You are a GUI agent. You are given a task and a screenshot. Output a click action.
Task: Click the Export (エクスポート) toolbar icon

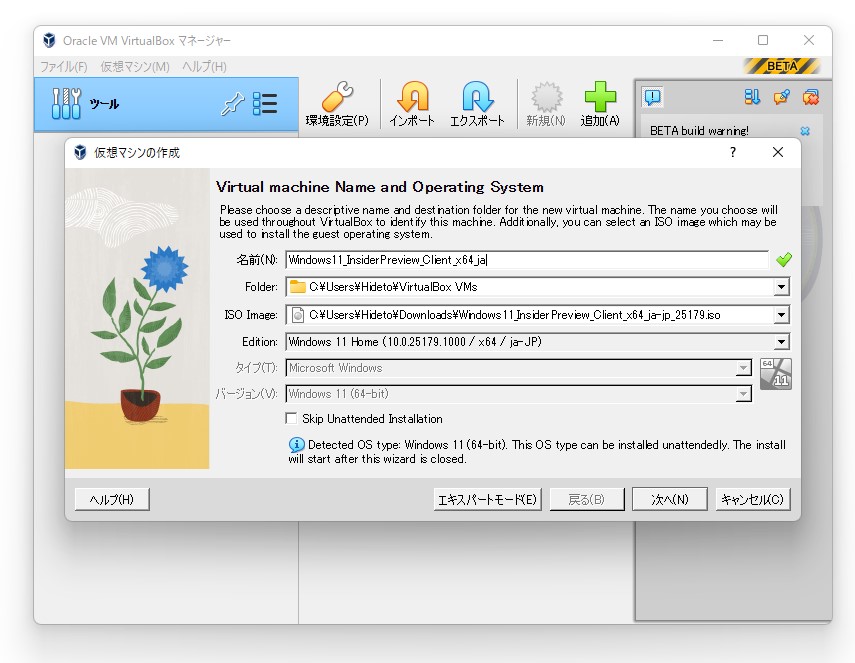pos(477,97)
